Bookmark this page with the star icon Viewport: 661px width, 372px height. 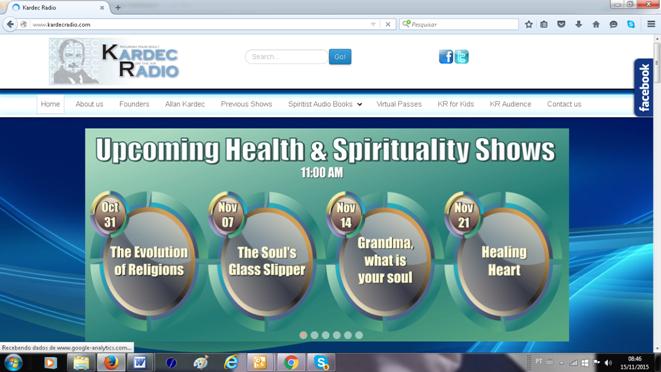click(x=529, y=24)
